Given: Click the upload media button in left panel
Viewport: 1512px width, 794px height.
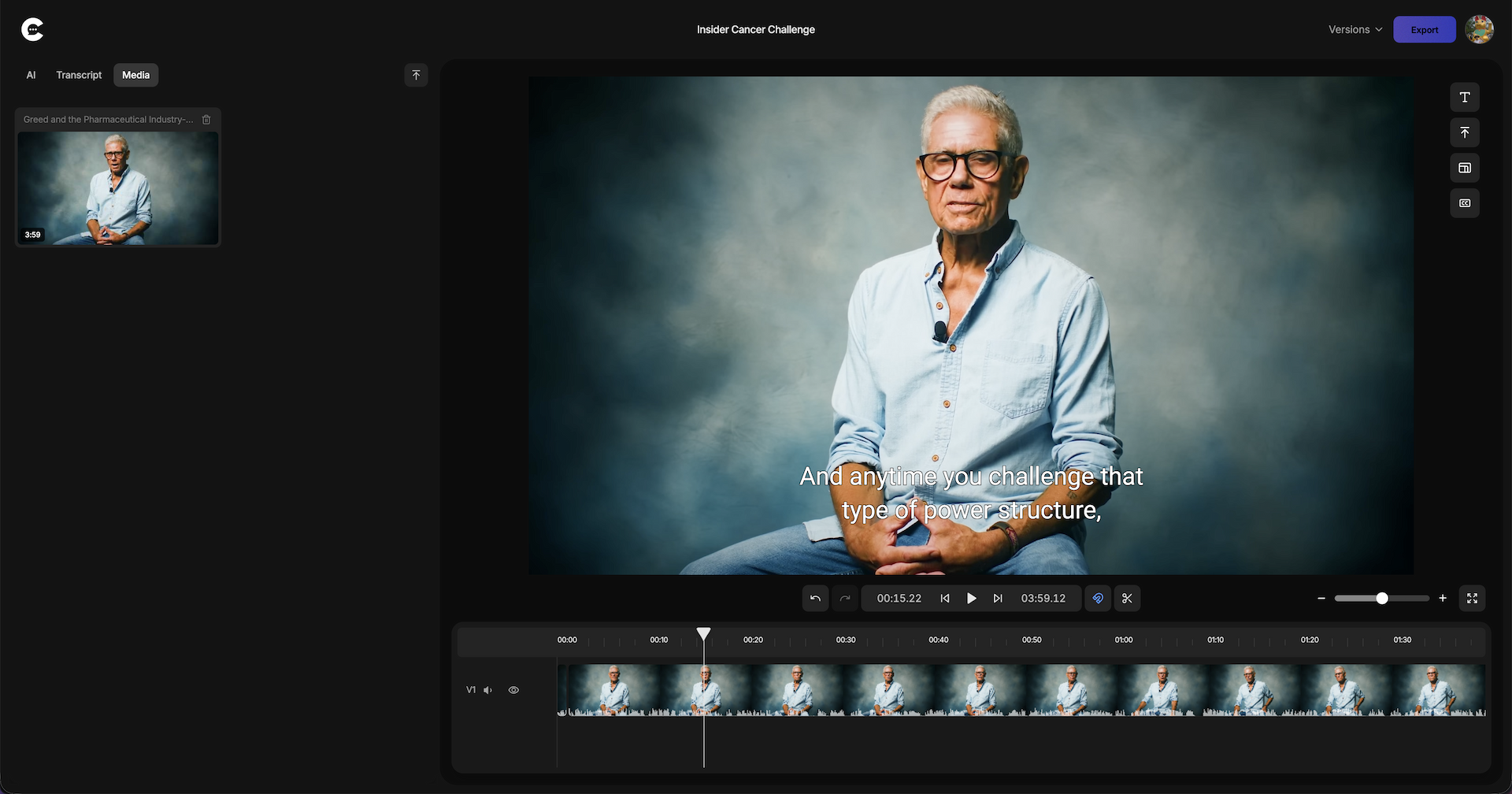Looking at the screenshot, I should coord(416,76).
